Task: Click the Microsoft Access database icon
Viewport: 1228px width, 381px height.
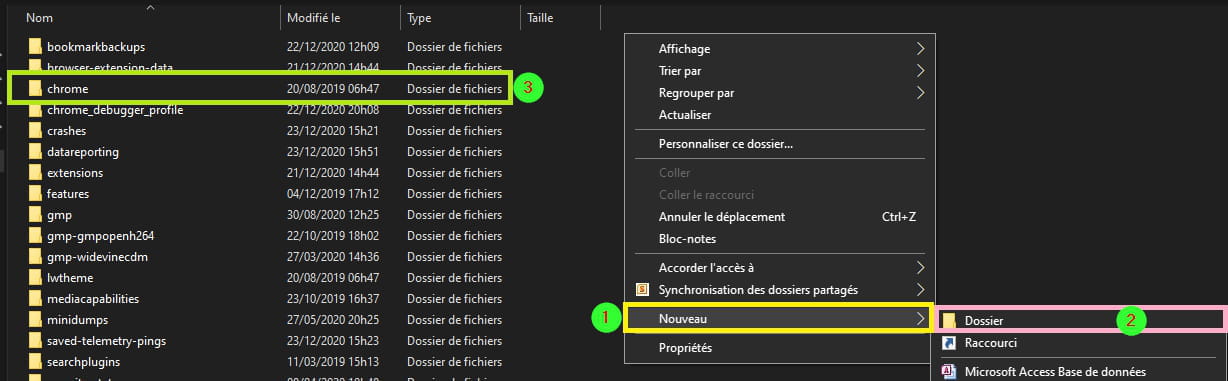Action: coord(949,372)
